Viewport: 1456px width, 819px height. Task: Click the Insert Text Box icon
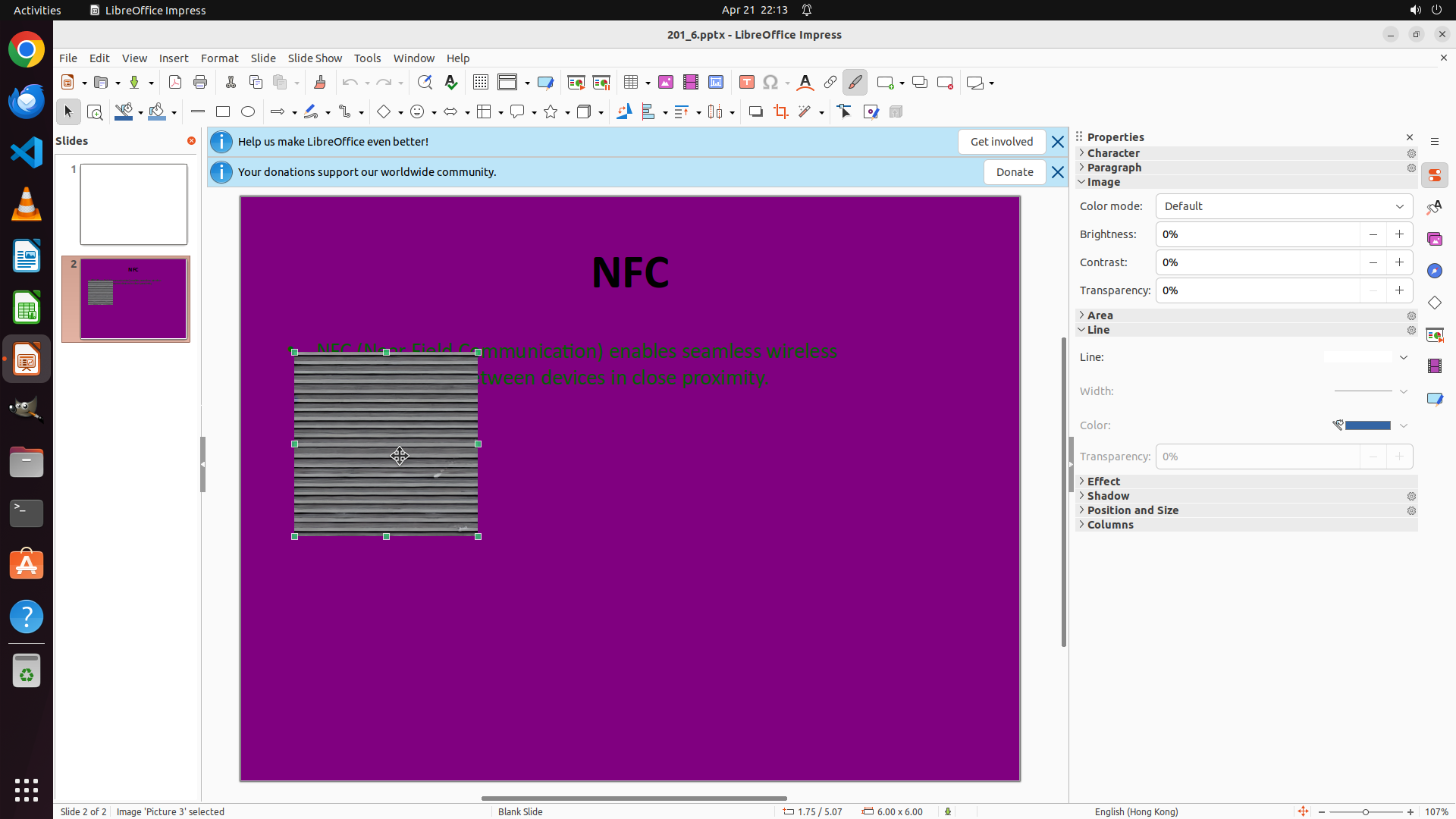click(x=747, y=83)
